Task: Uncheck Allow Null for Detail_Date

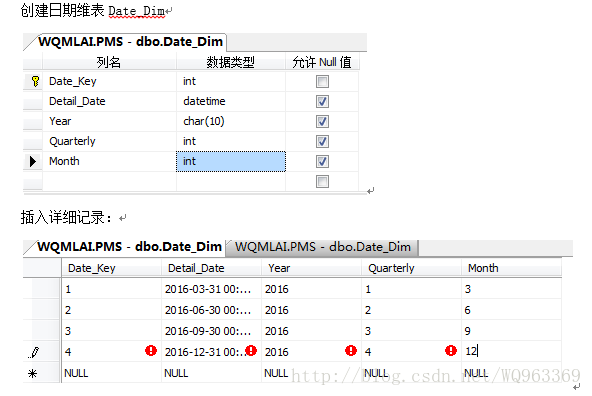Action: (322, 101)
